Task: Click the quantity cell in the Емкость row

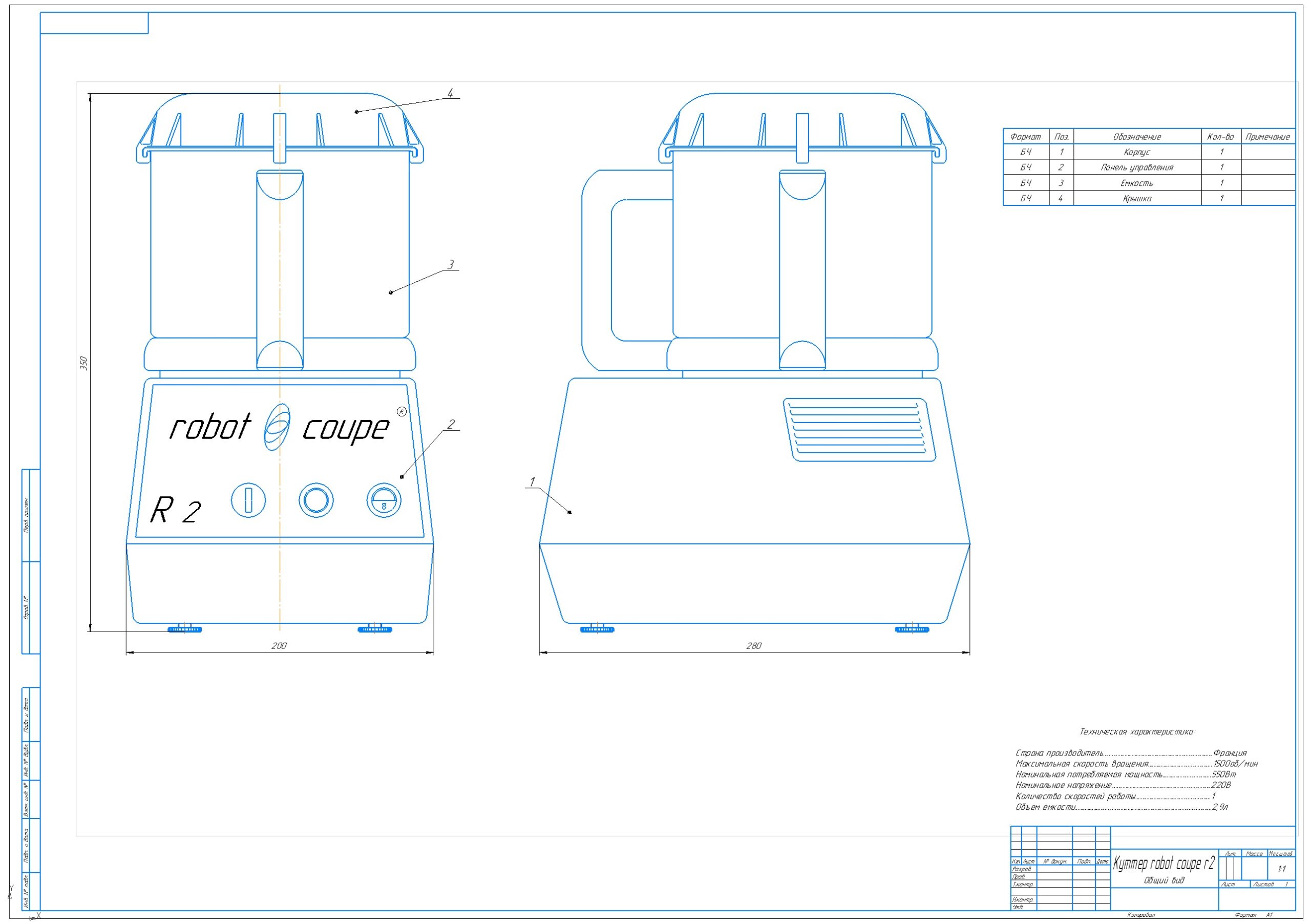Action: [x=1221, y=183]
